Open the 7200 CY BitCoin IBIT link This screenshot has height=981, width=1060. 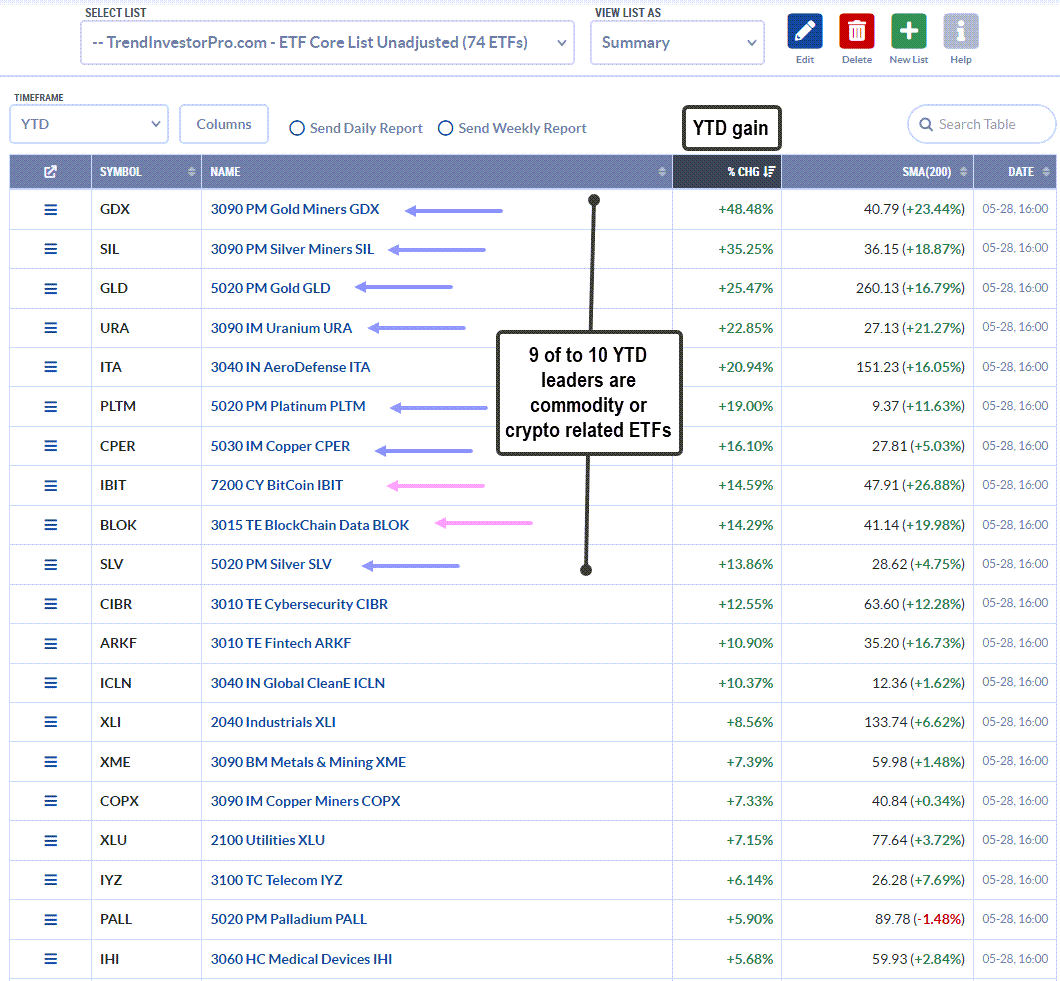point(276,485)
